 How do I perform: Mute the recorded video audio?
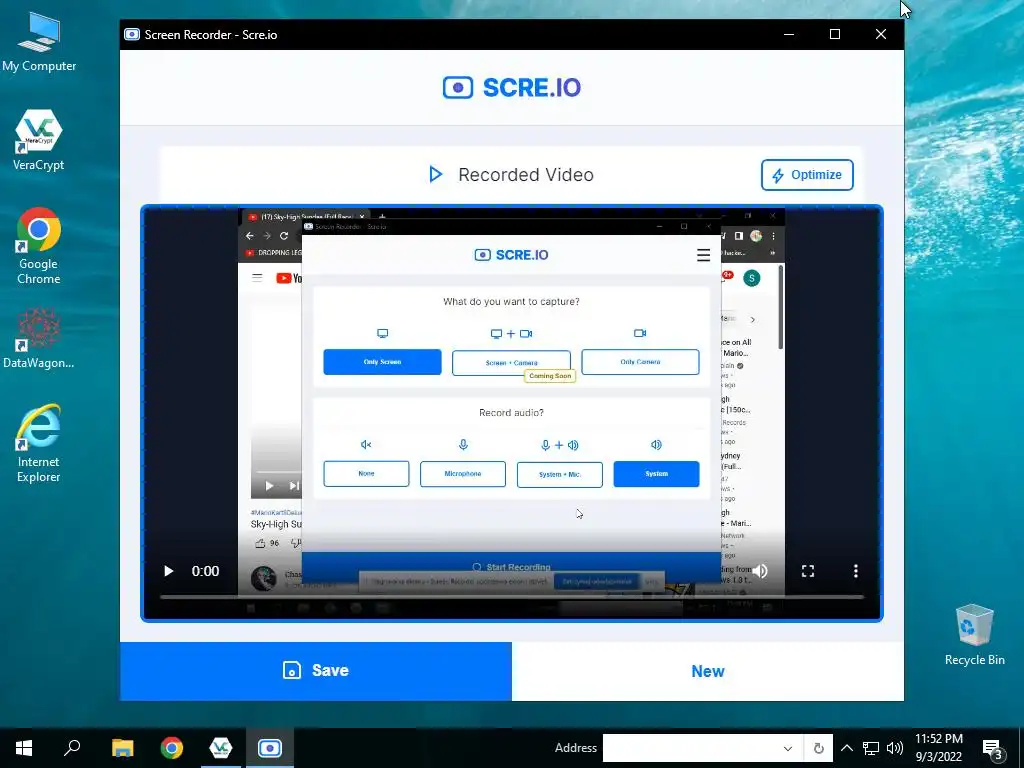pos(760,571)
